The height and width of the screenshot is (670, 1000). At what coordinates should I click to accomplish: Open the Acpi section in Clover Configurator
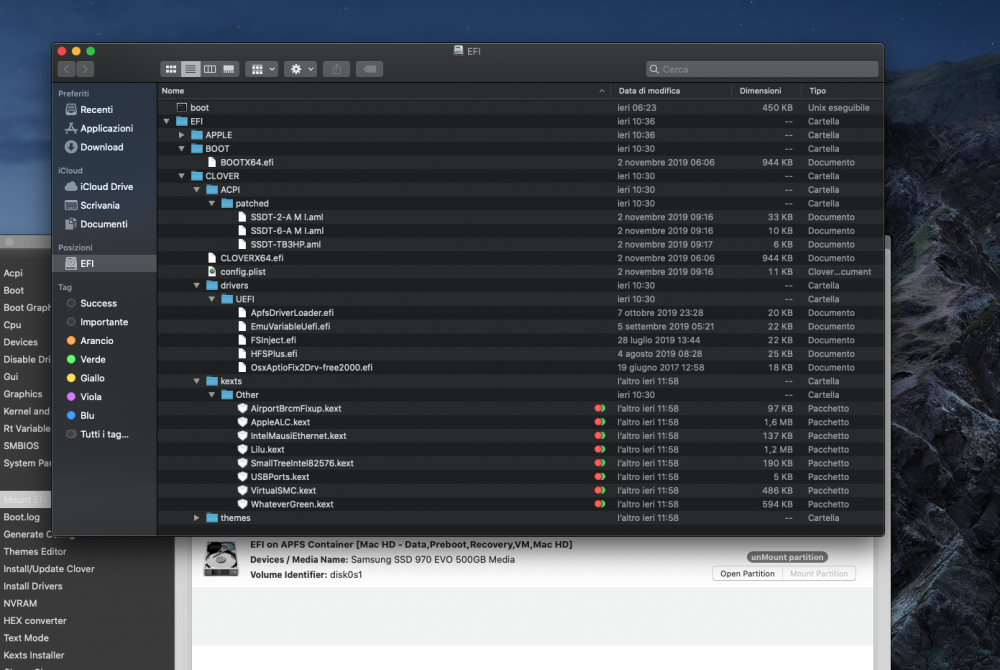tap(13, 273)
